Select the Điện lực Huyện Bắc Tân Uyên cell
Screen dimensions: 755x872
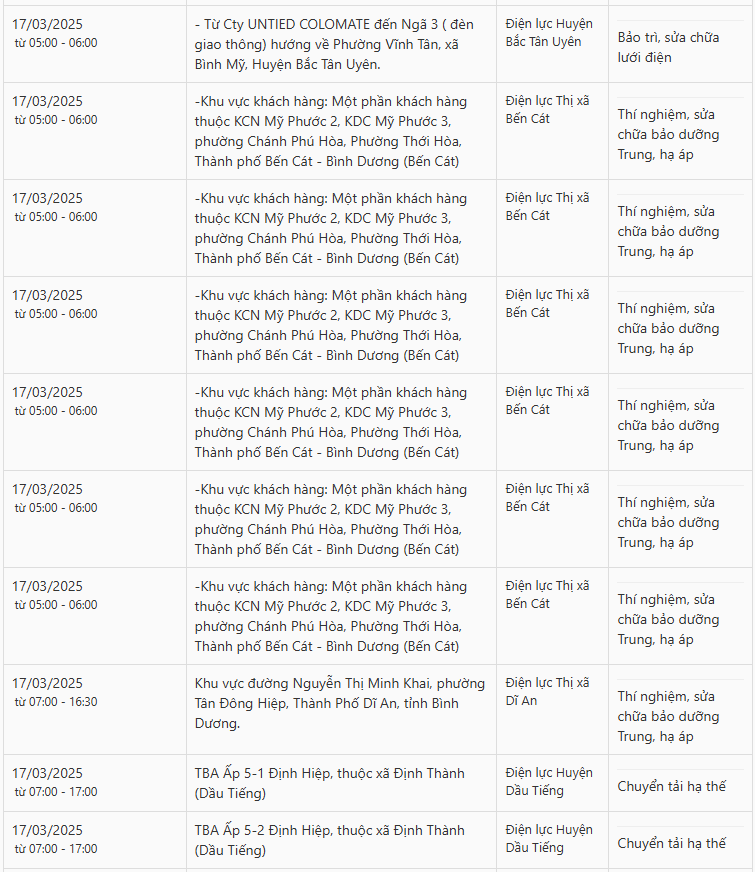pyautogui.click(x=549, y=33)
